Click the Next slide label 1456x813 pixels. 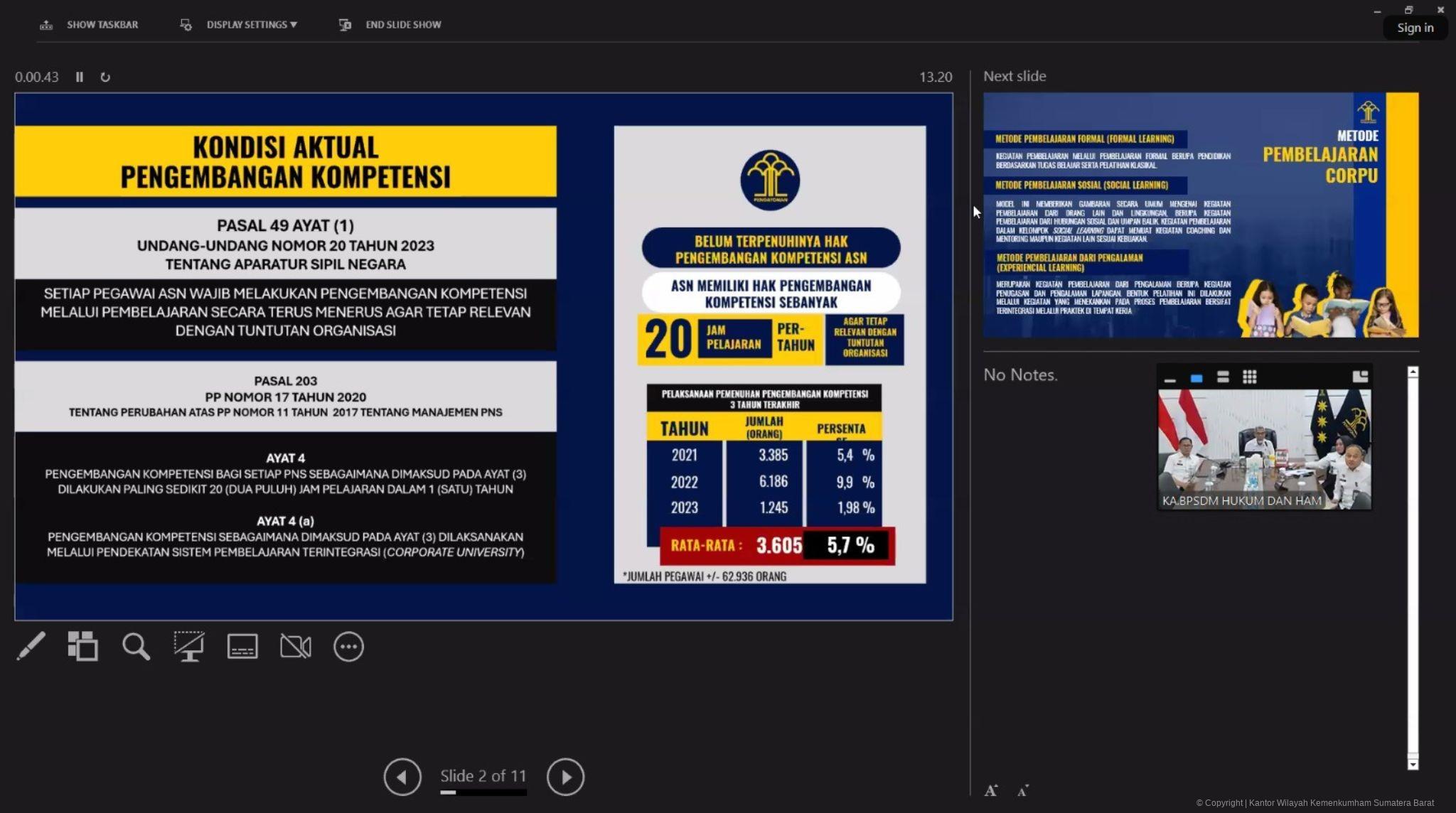(x=1015, y=76)
